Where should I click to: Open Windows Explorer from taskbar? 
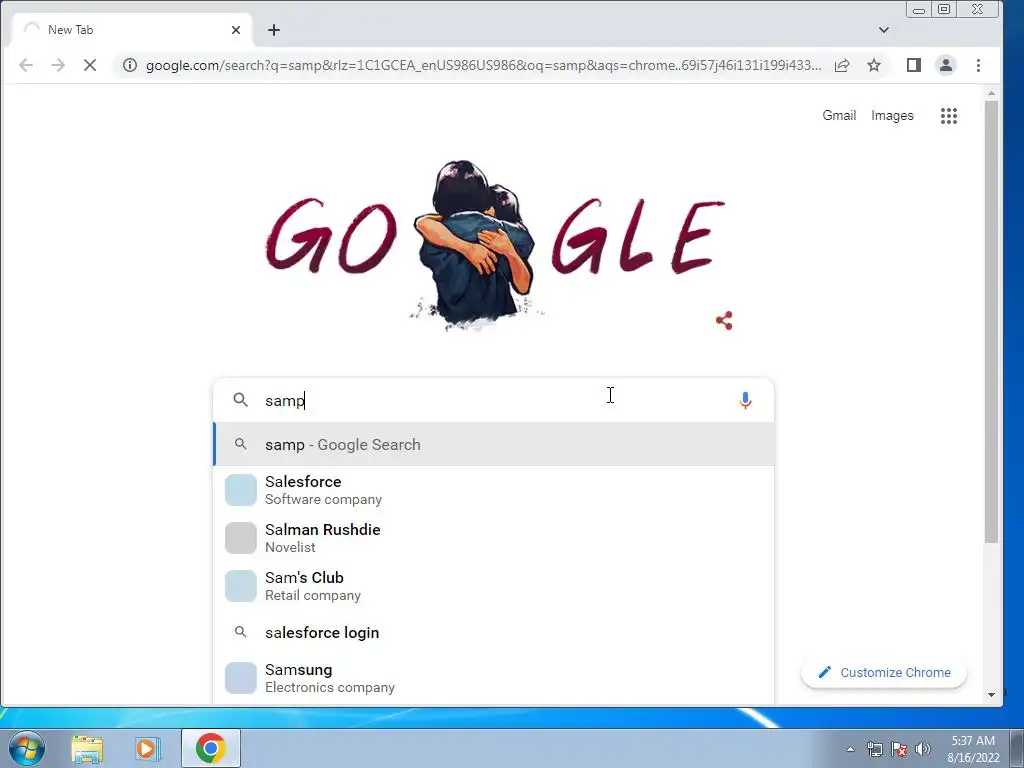[87, 748]
